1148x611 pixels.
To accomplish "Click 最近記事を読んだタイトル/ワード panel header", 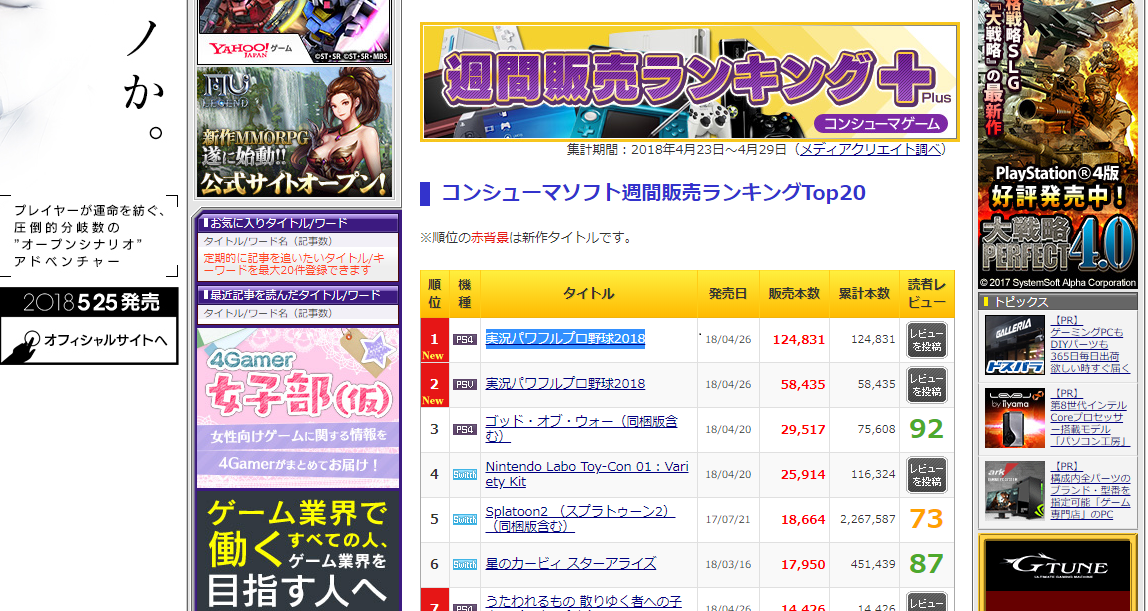I will pos(298,295).
